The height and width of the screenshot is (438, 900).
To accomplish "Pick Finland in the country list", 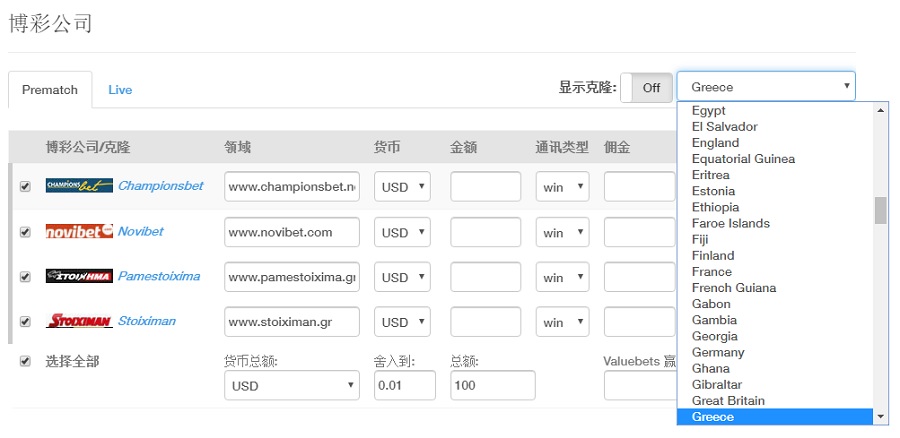I will (775, 255).
